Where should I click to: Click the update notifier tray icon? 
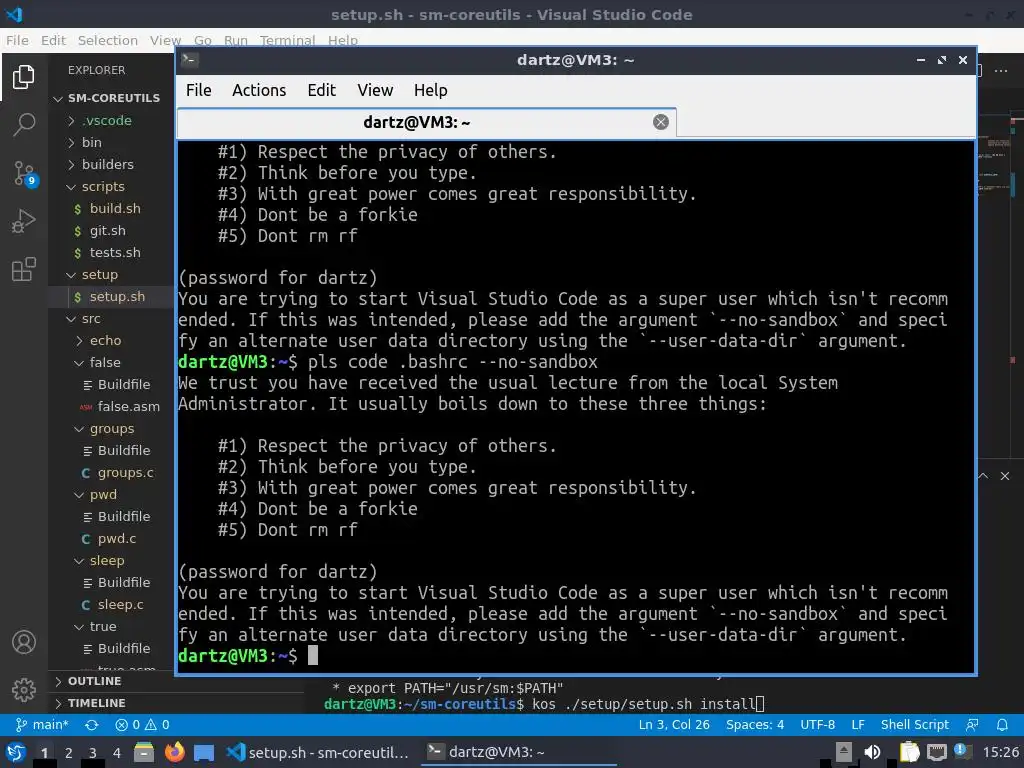click(x=961, y=752)
